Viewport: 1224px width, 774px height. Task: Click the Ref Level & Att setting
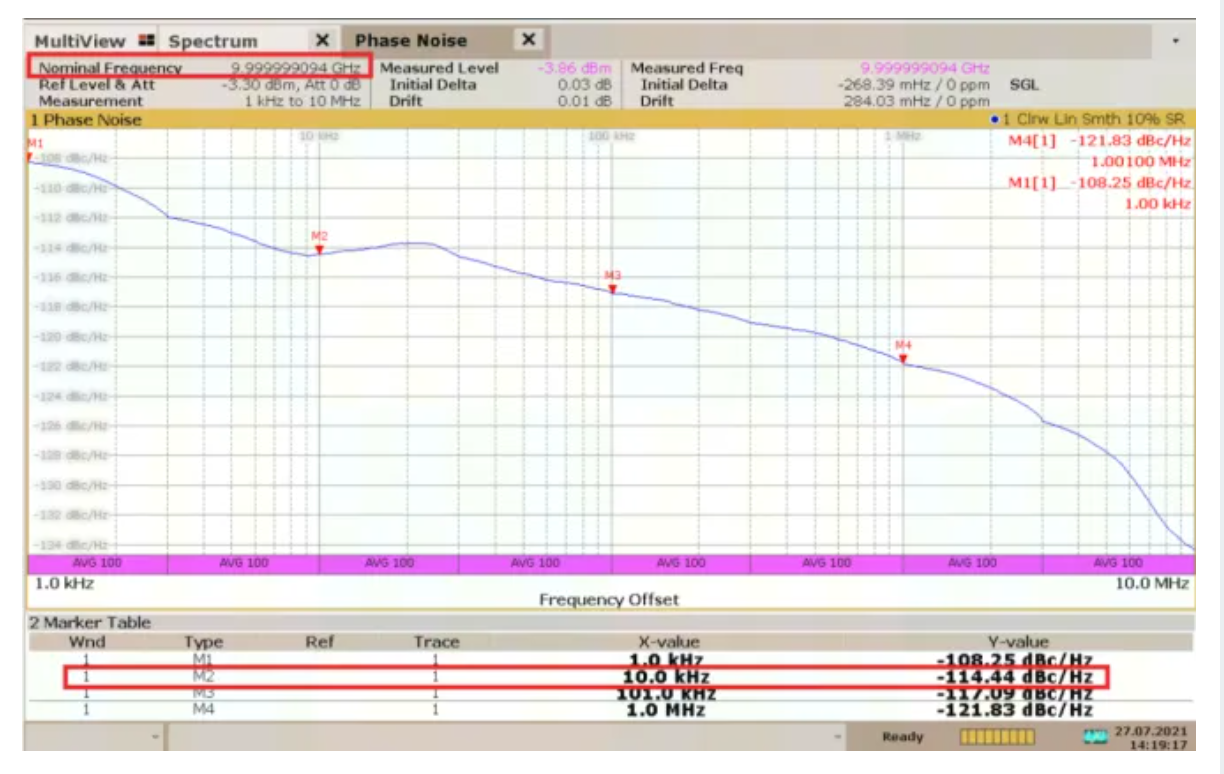click(x=96, y=85)
